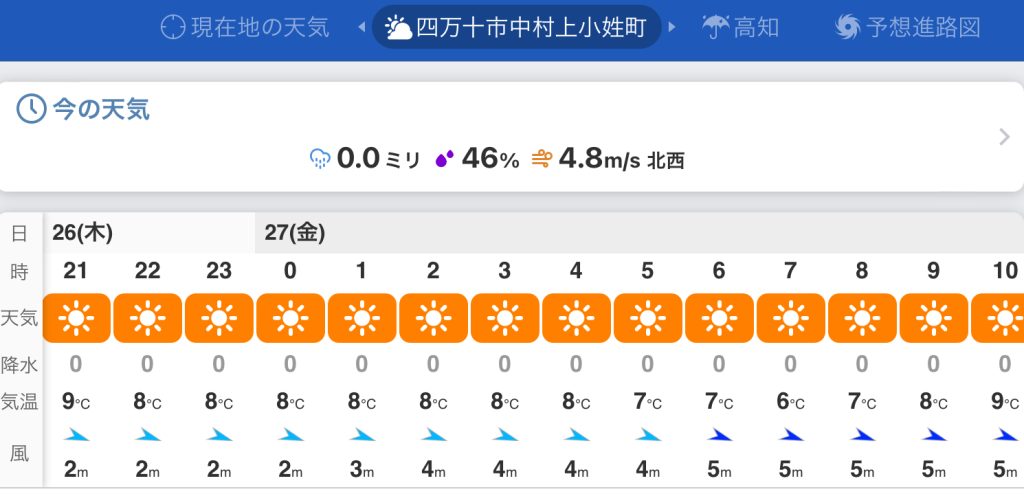The width and height of the screenshot is (1024, 494).
Task: Open the current location weather tab
Action: pyautogui.click(x=245, y=27)
